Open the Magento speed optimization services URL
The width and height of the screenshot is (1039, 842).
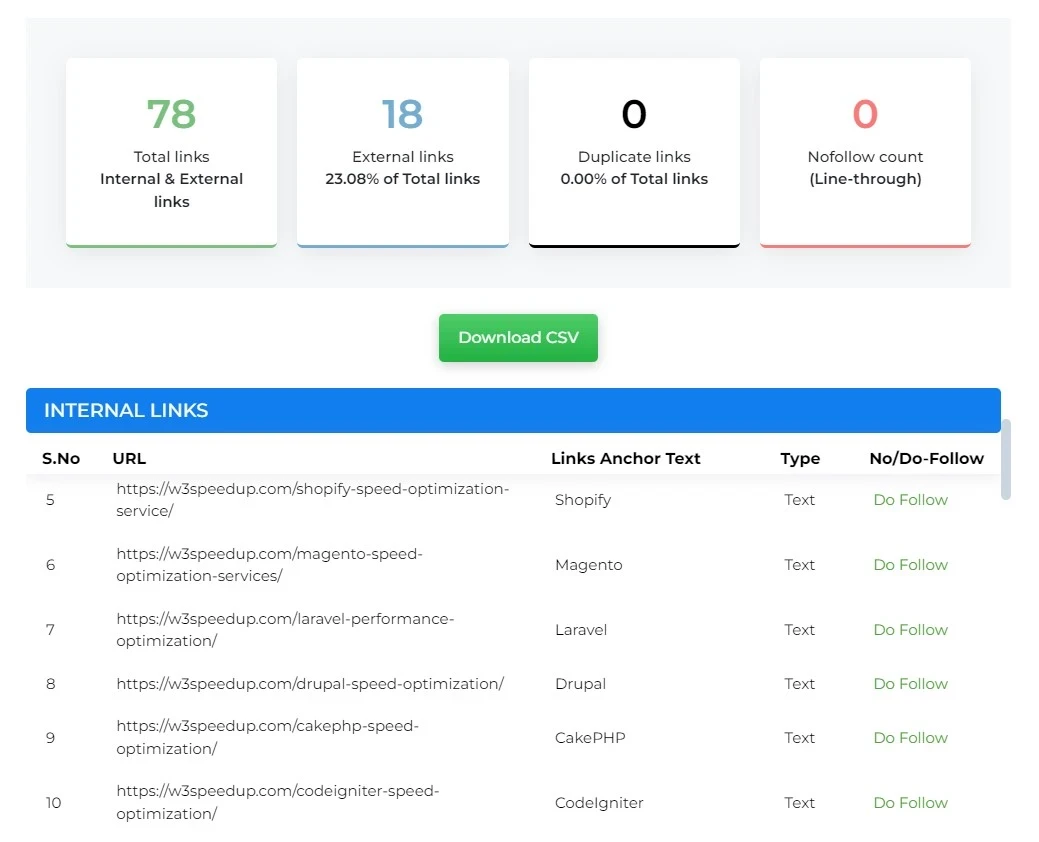(269, 565)
